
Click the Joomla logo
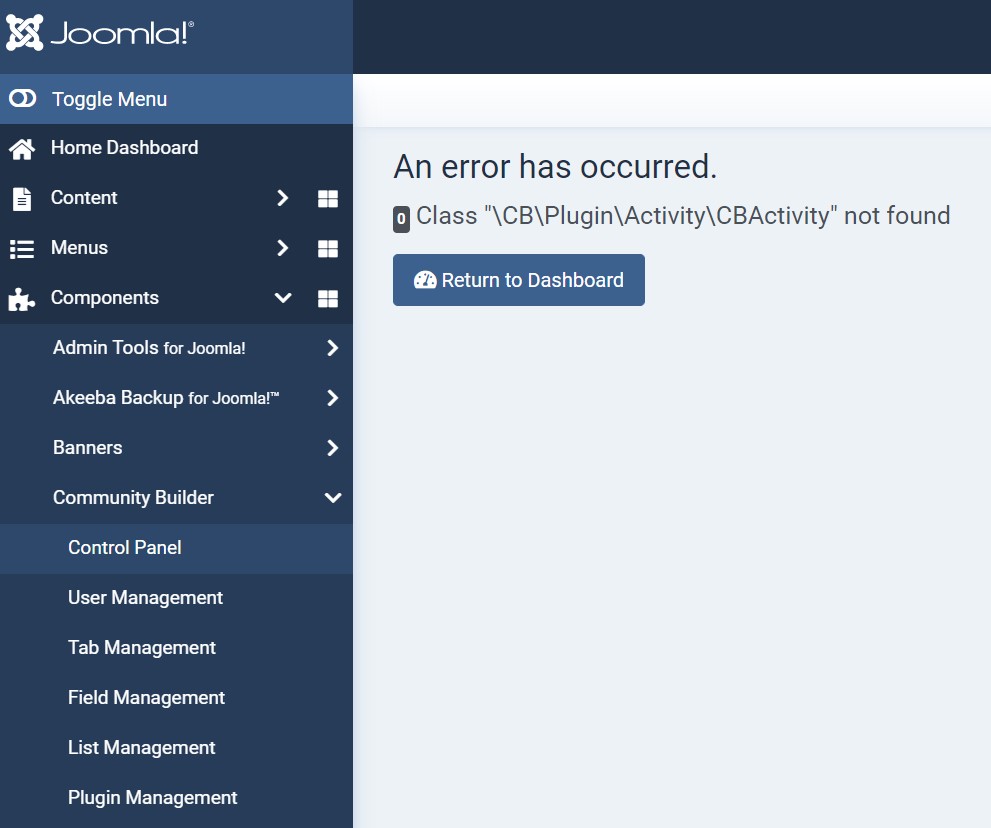tap(100, 32)
